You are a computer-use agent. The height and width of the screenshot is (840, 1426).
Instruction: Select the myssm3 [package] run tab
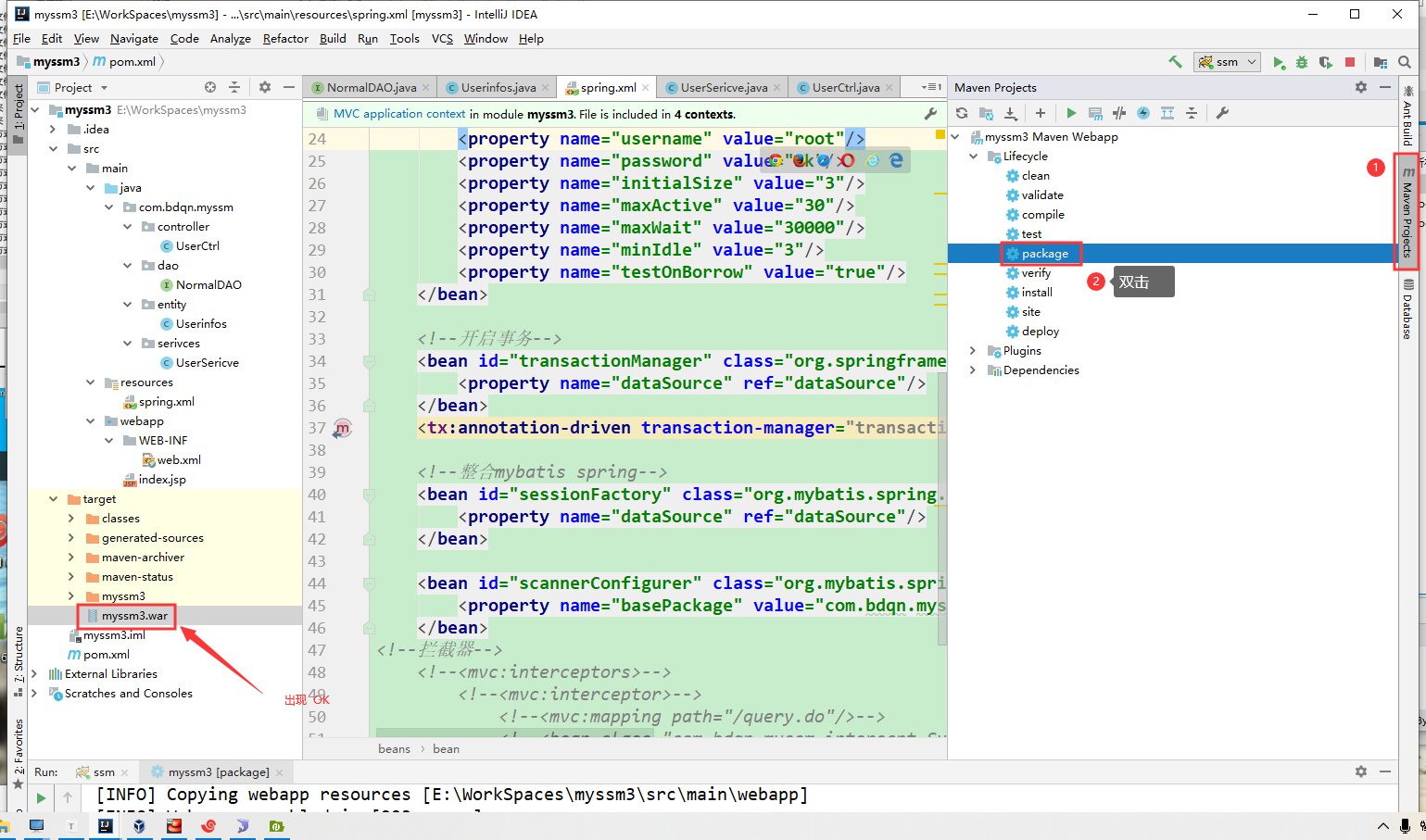coord(219,772)
